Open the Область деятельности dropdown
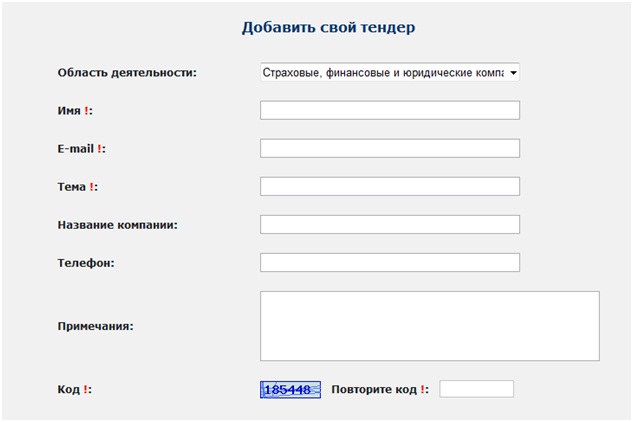The width and height of the screenshot is (634, 422). [389, 73]
